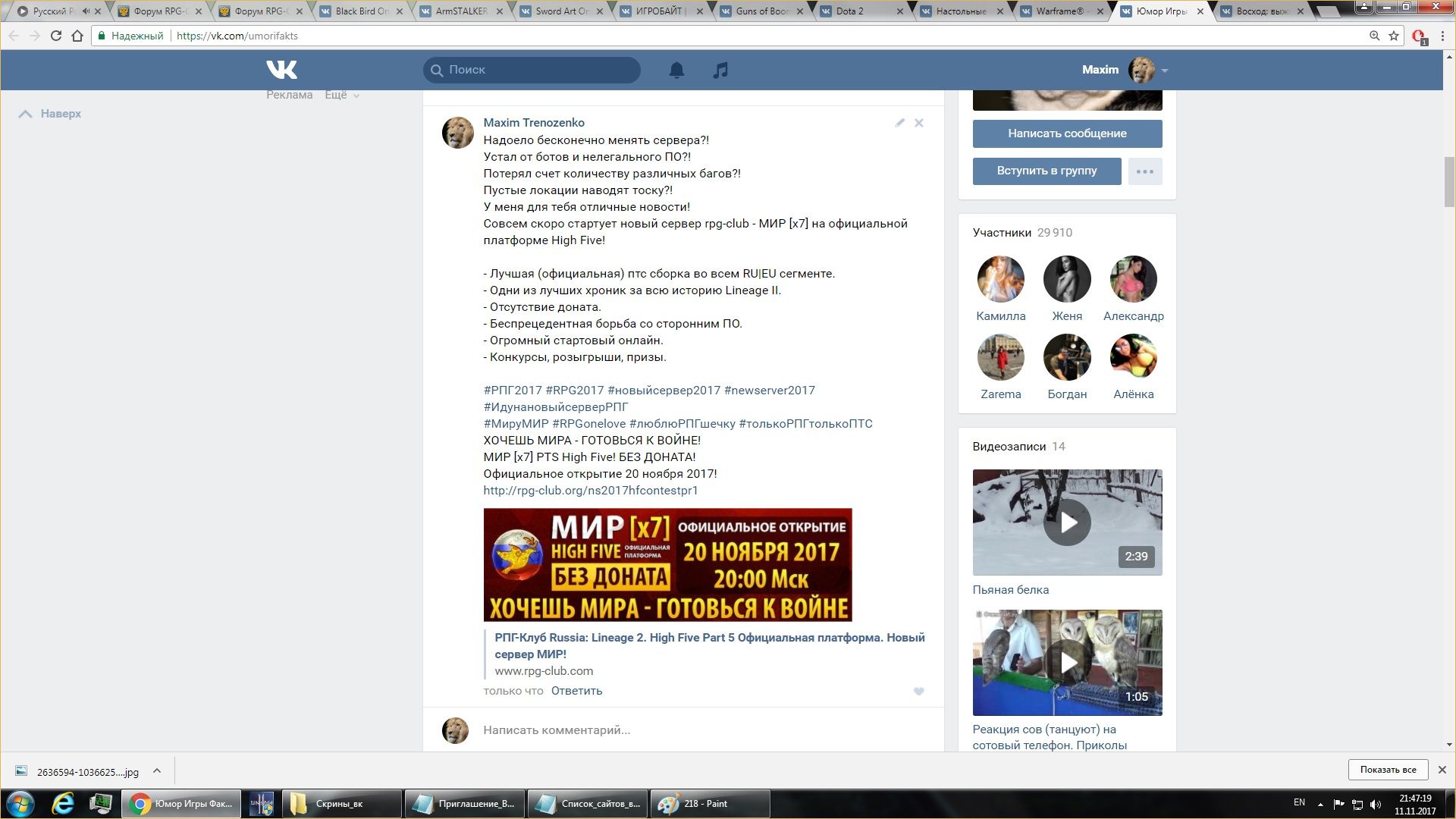Open group actions three-dots button
1456x819 pixels.
1144,171
